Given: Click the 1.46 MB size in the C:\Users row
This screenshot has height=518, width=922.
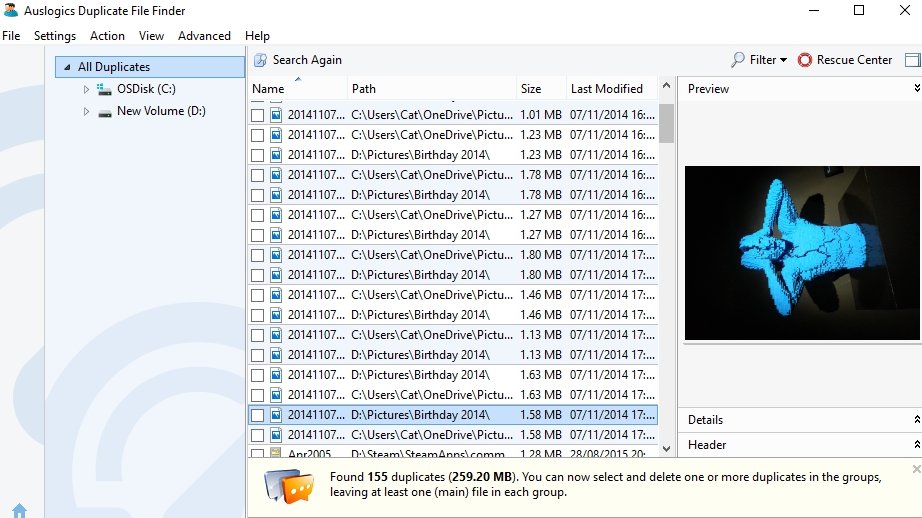Looking at the screenshot, I should point(540,295).
